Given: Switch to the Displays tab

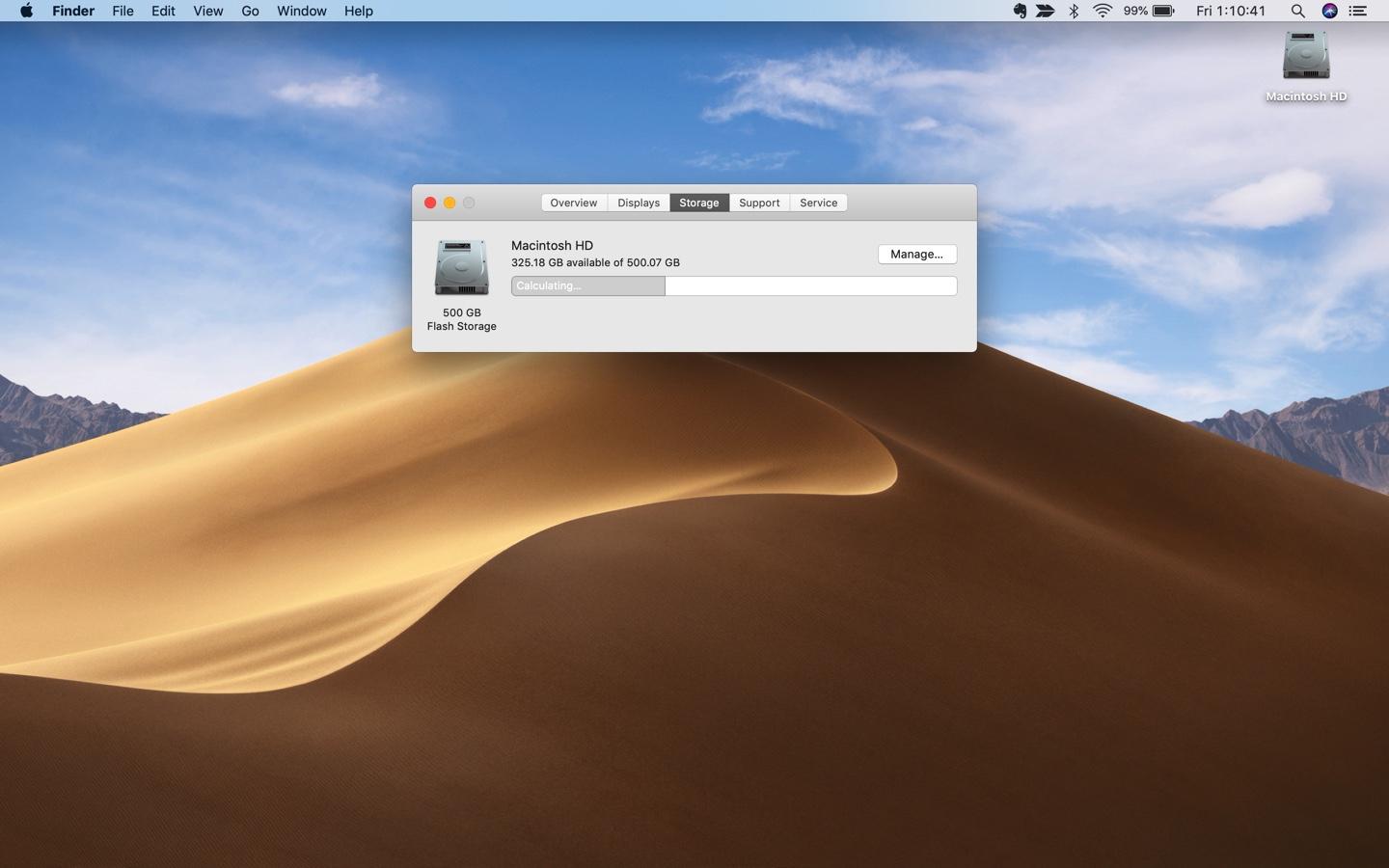Looking at the screenshot, I should (x=639, y=203).
